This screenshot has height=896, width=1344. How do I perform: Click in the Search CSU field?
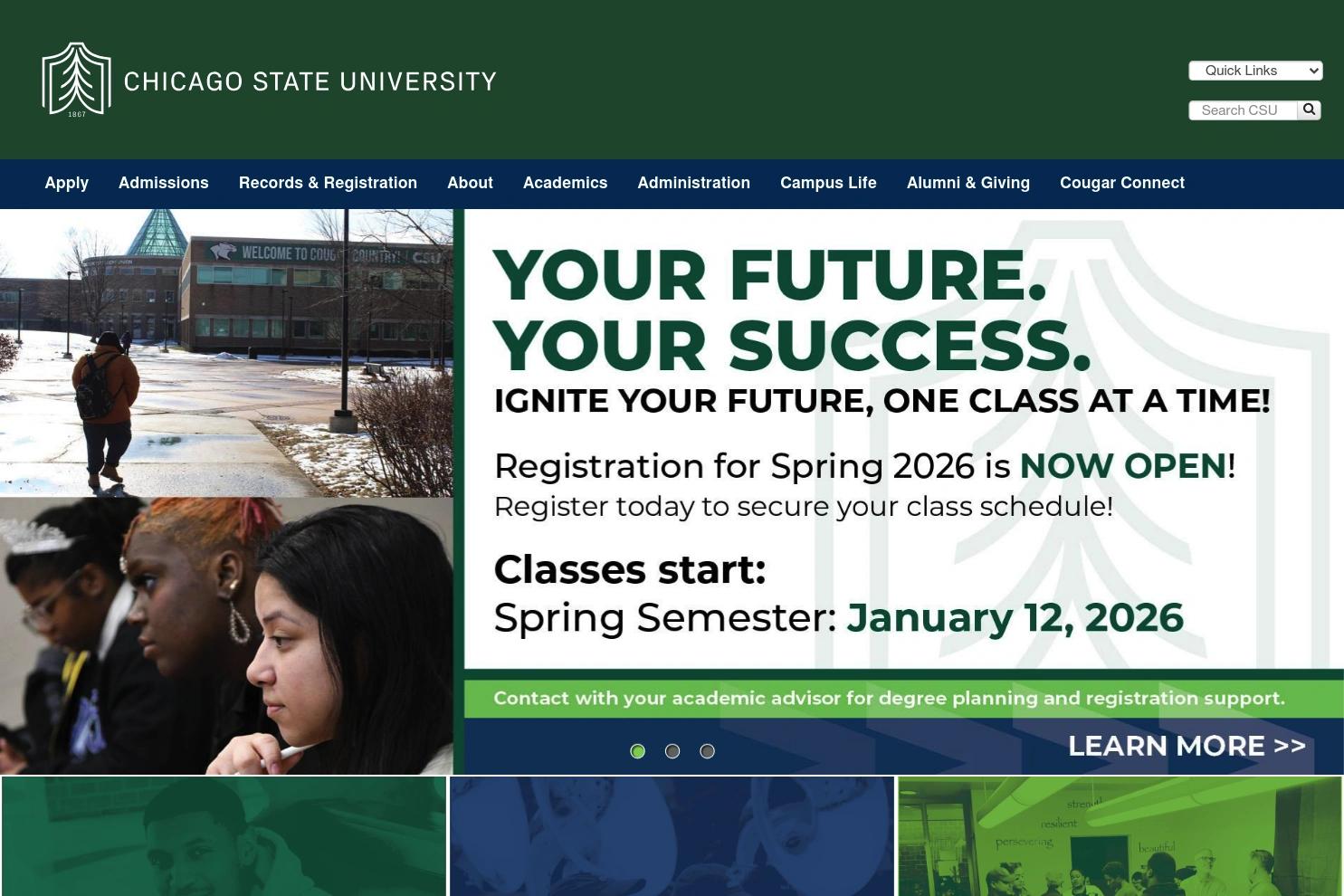click(1243, 110)
